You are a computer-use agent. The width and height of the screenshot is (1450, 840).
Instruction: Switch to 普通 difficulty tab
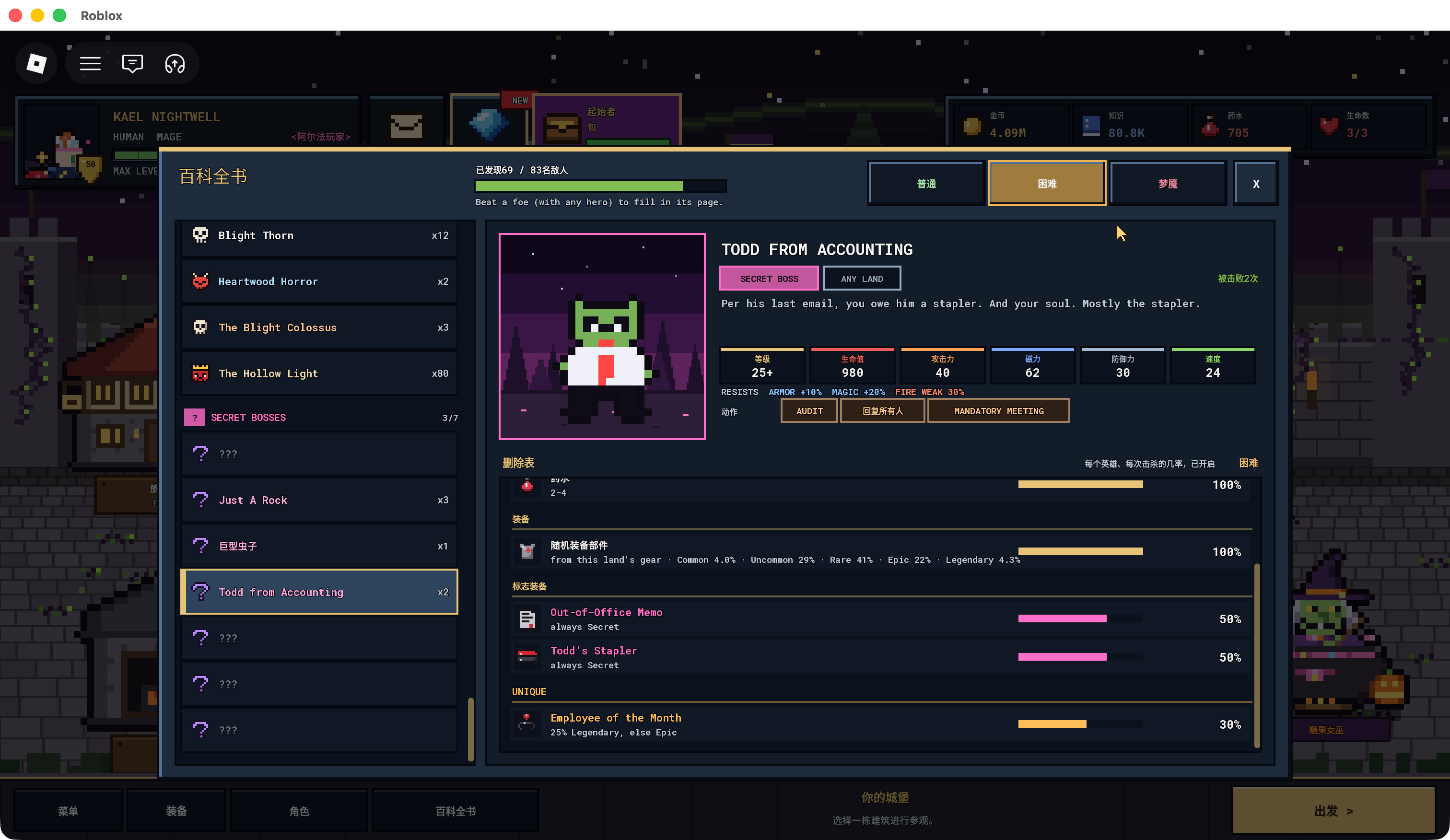coord(926,184)
